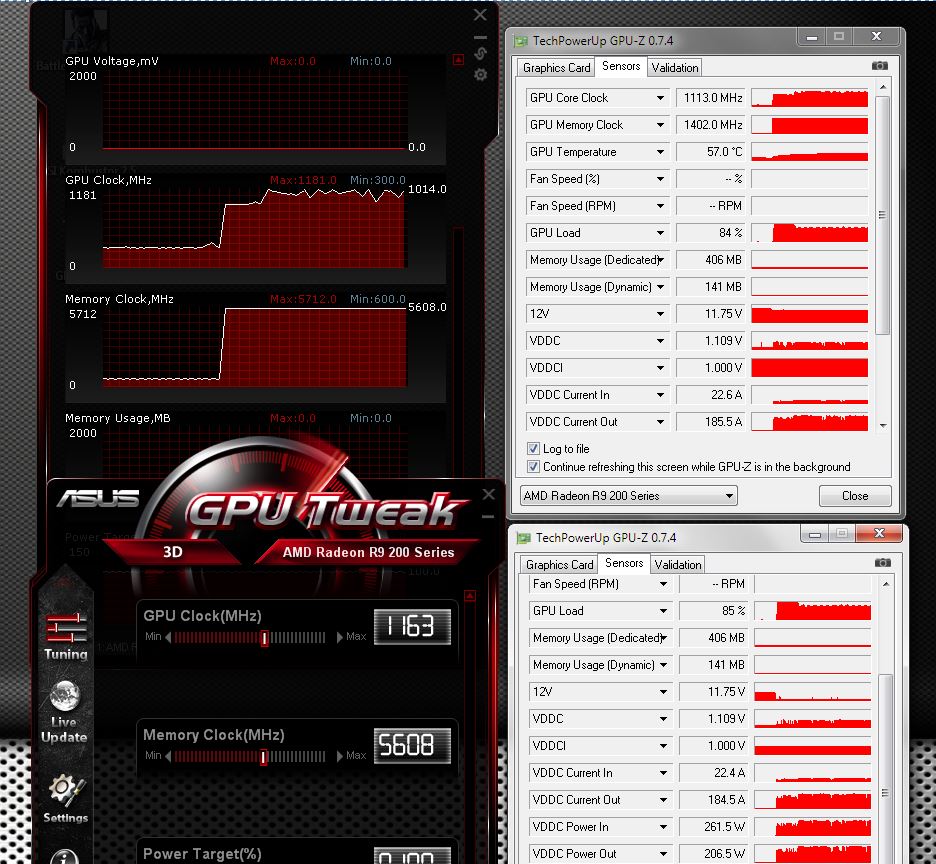Click scrollbar down arrow in upper GPU-Z

click(x=883, y=426)
